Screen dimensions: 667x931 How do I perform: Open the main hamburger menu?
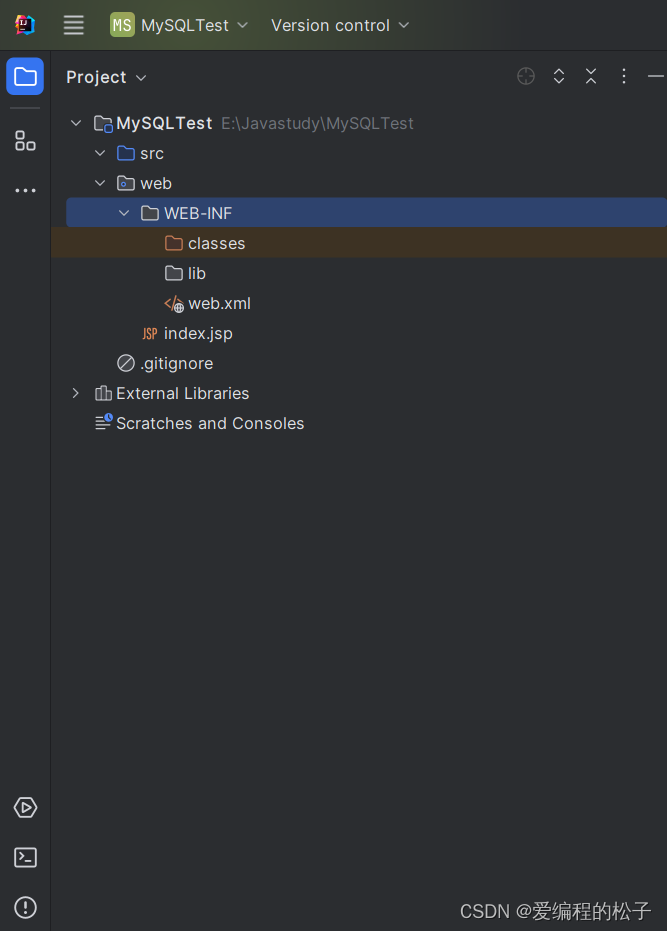pos(74,25)
